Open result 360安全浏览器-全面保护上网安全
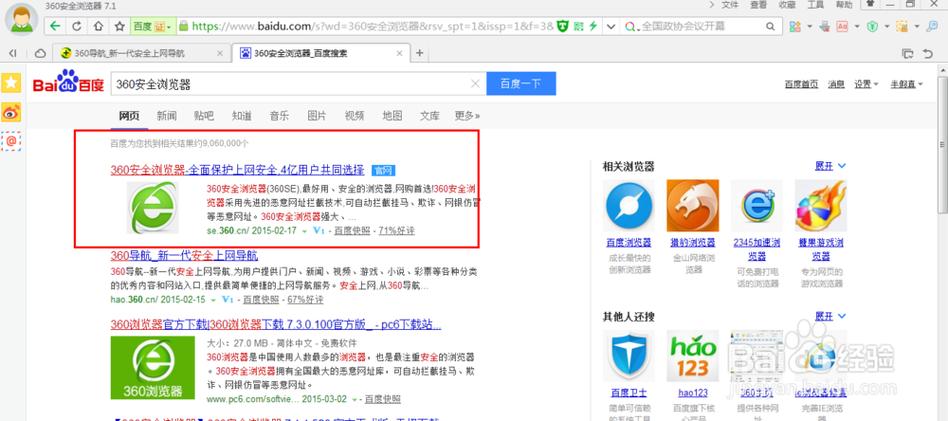This screenshot has height=421, width=948. tap(237, 170)
